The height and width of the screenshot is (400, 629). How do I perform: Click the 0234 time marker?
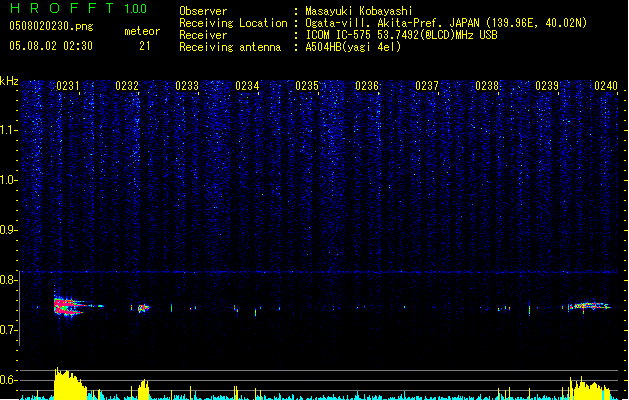247,86
